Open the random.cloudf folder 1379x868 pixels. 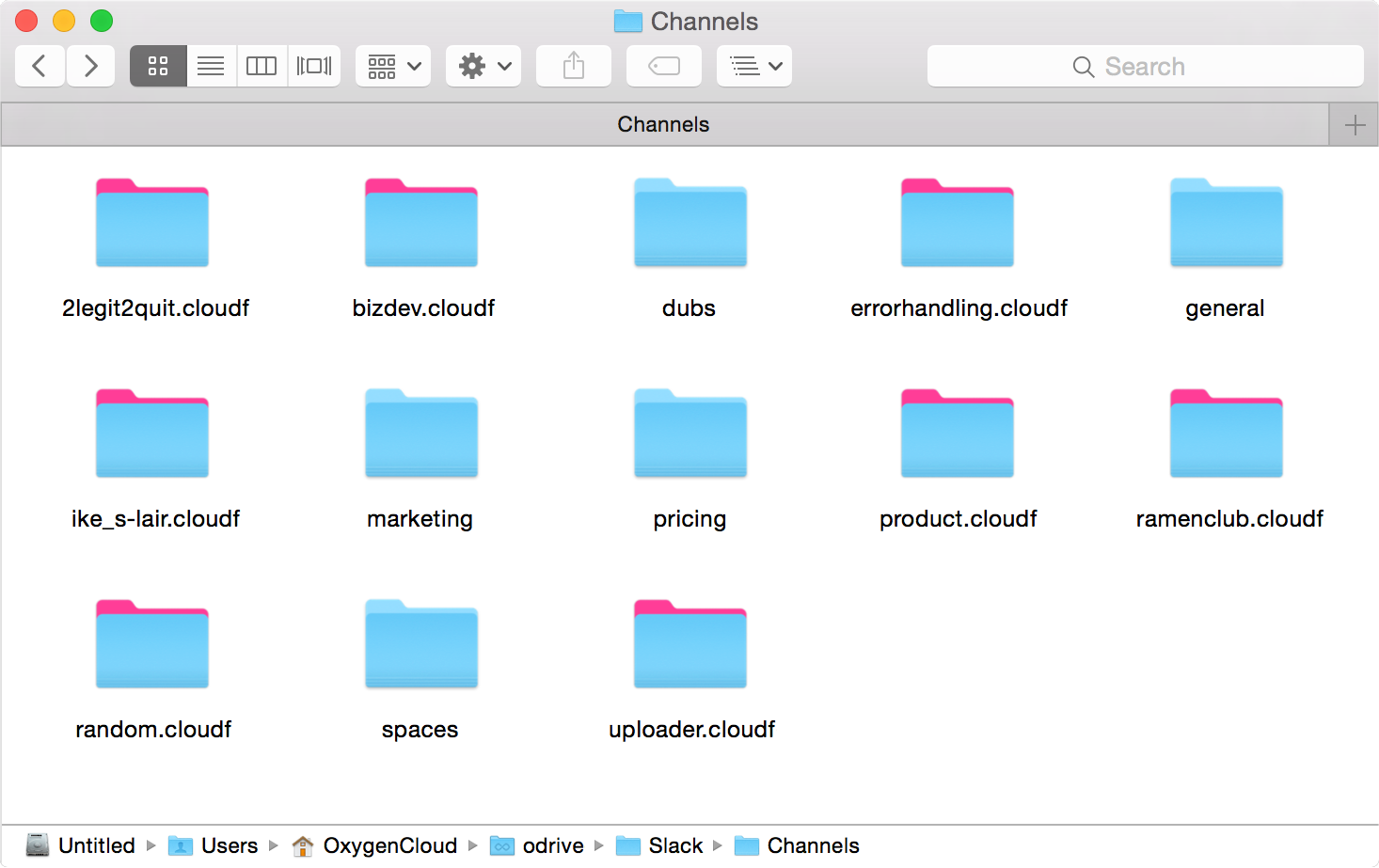coord(151,643)
